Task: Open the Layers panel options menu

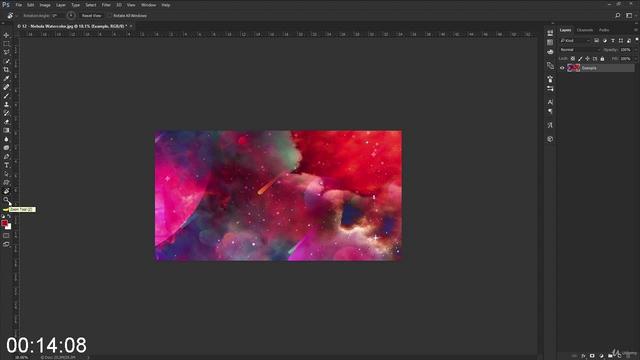Action: (636, 30)
